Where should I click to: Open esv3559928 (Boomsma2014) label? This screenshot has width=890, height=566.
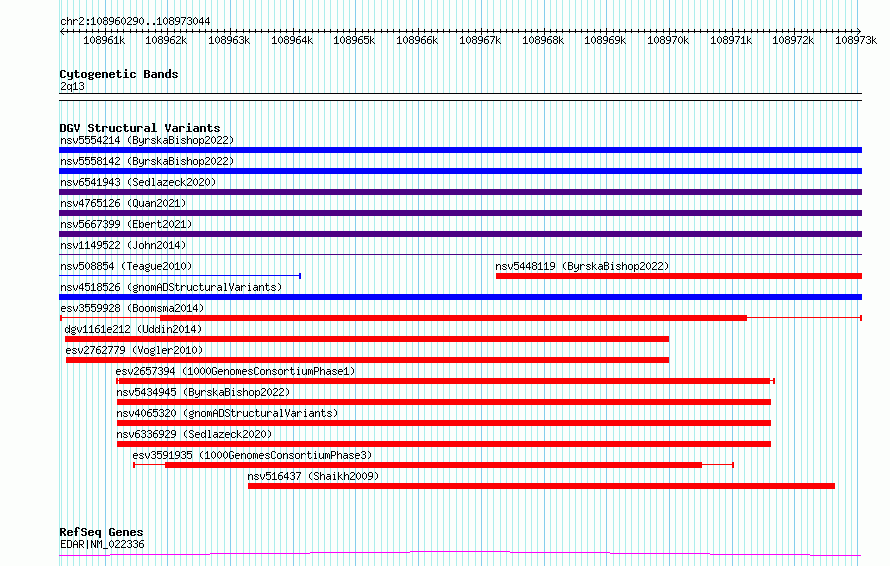(x=132, y=308)
